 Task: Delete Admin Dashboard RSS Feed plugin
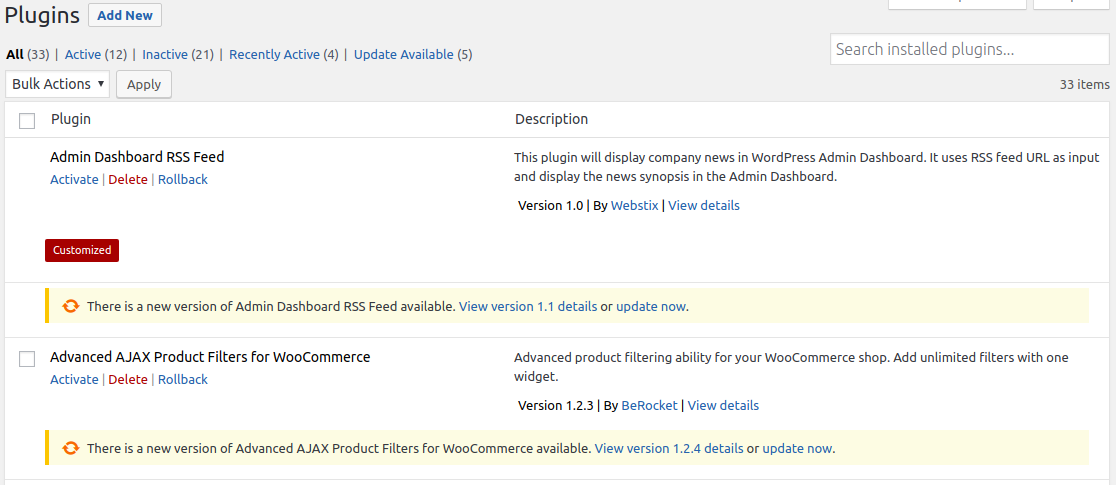(x=128, y=179)
